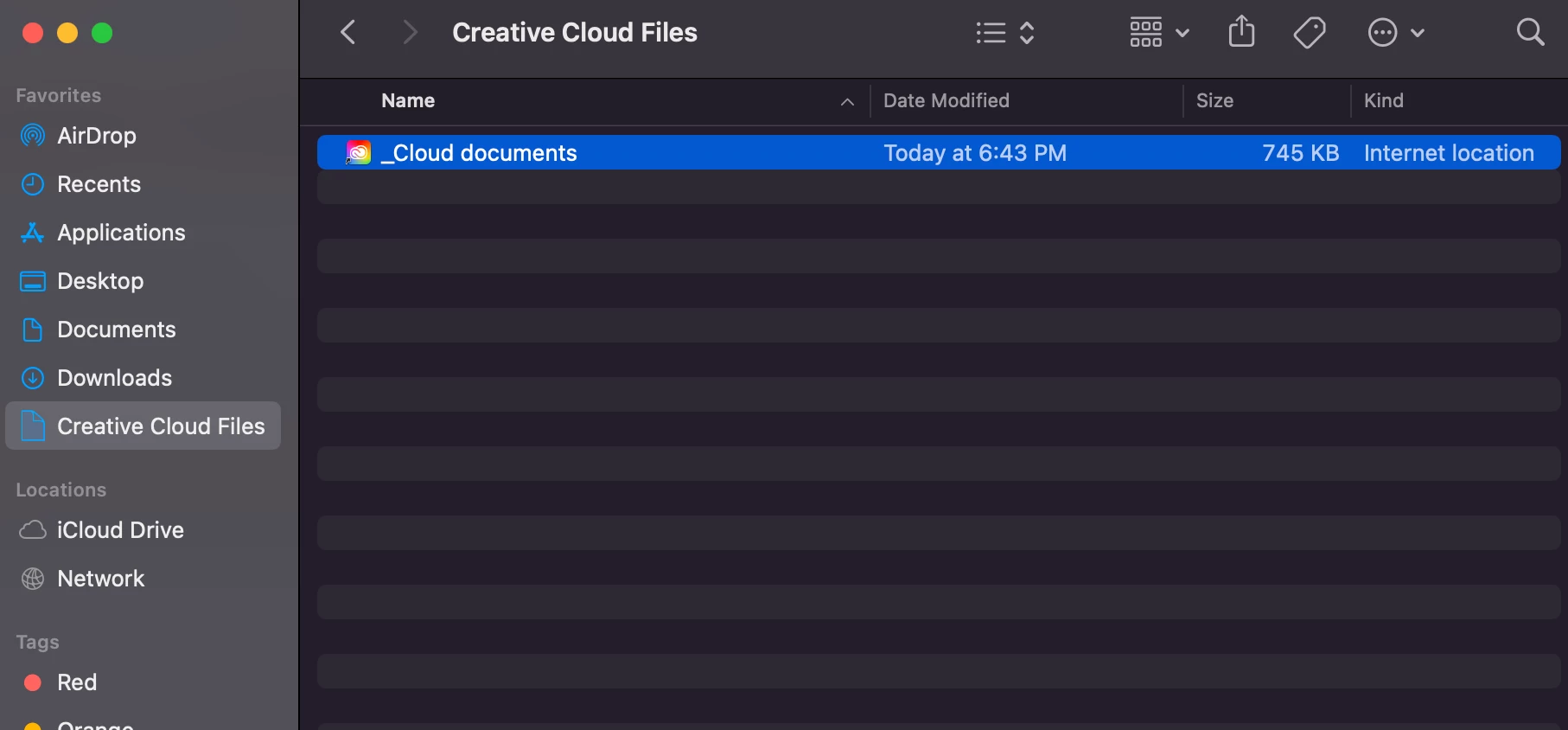Screen dimensions: 1568x730
Task: Open the ellipsis action menu
Action: pos(1396,33)
